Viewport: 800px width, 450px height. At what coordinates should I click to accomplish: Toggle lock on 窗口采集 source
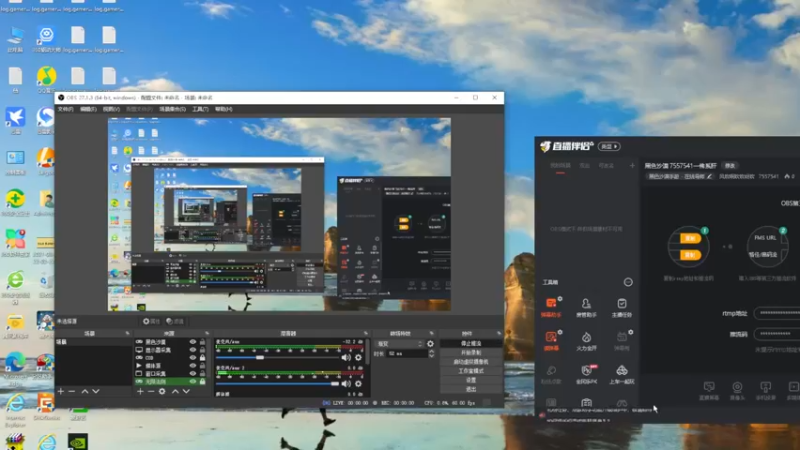pos(203,373)
